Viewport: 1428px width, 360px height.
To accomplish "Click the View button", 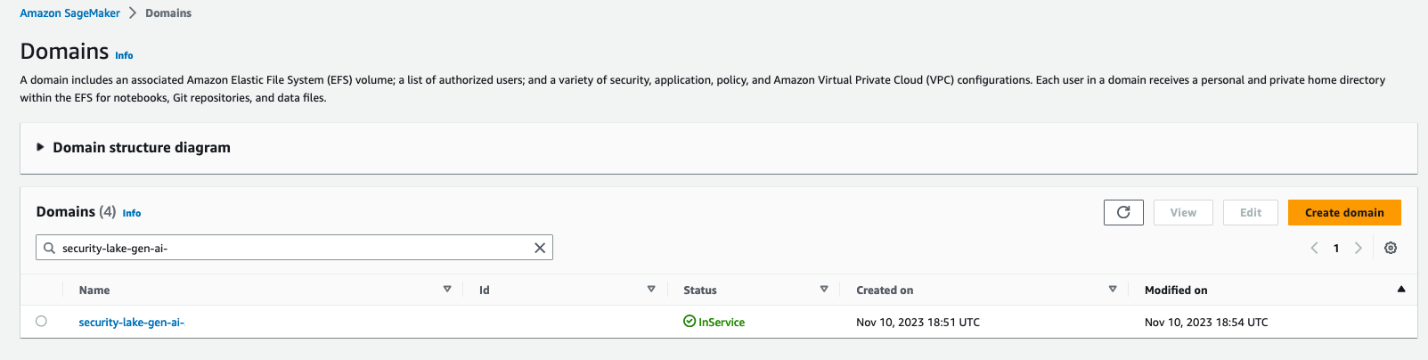I will (1183, 212).
